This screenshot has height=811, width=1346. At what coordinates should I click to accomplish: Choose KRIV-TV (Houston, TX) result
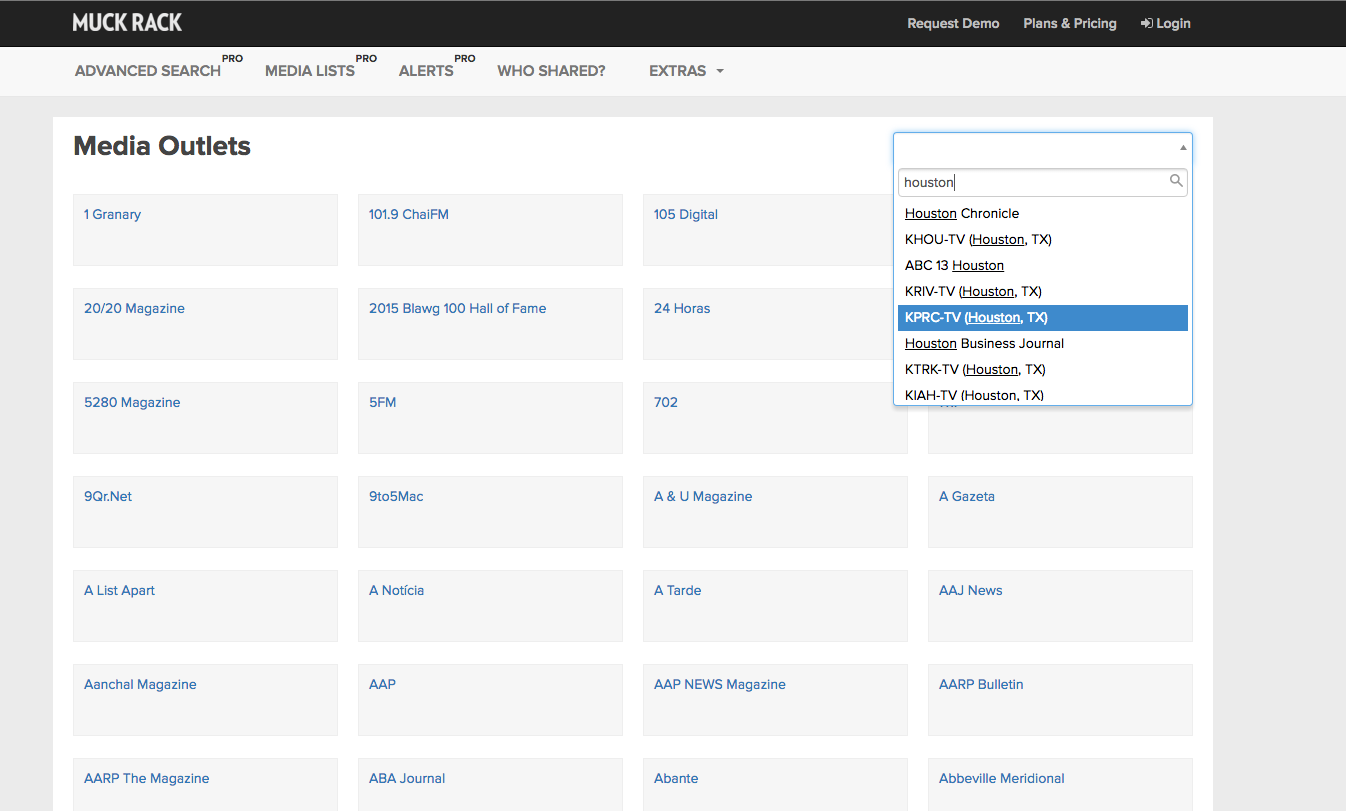click(x=1041, y=291)
